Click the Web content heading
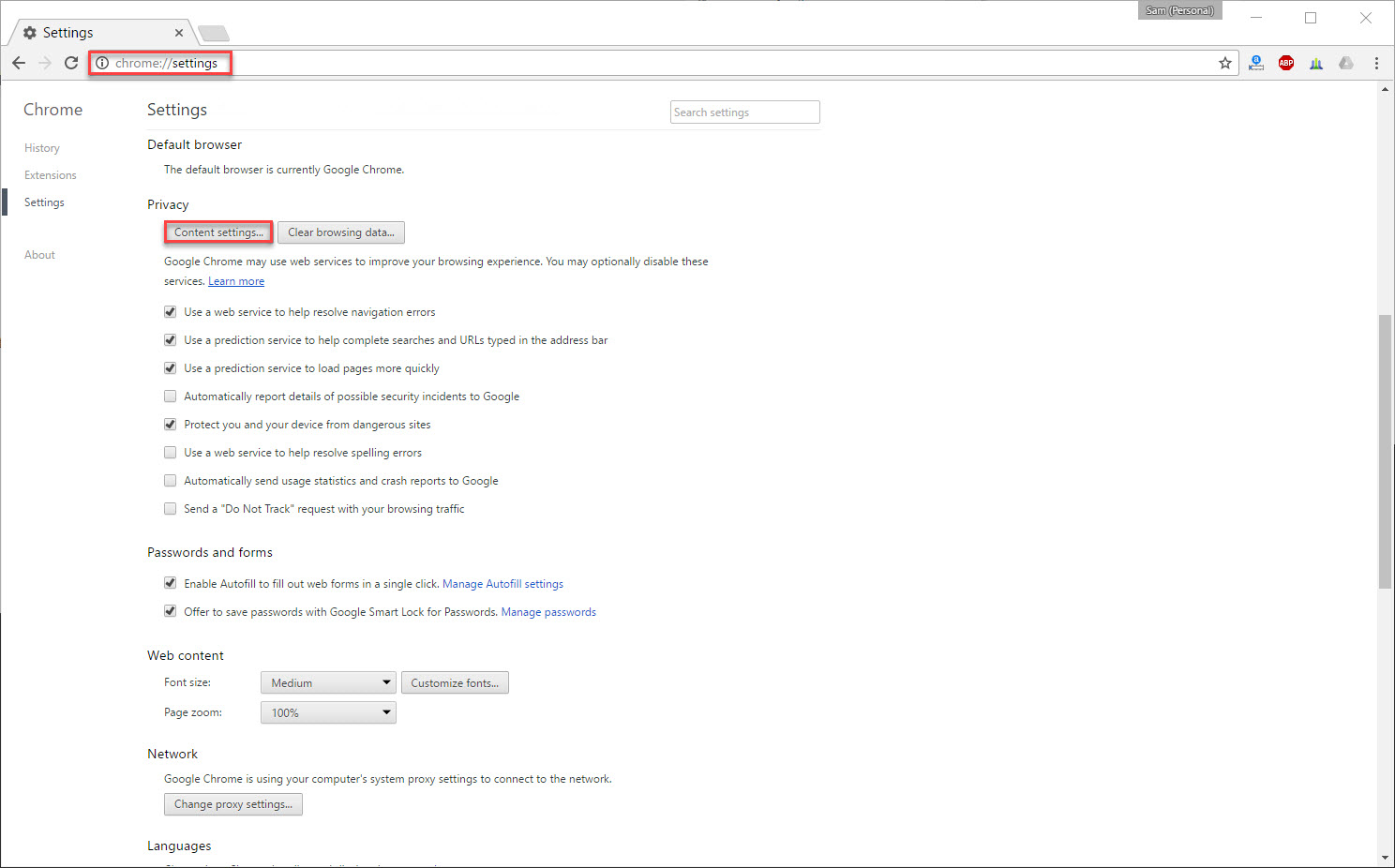Screen dimensions: 1395x868 pos(186,655)
